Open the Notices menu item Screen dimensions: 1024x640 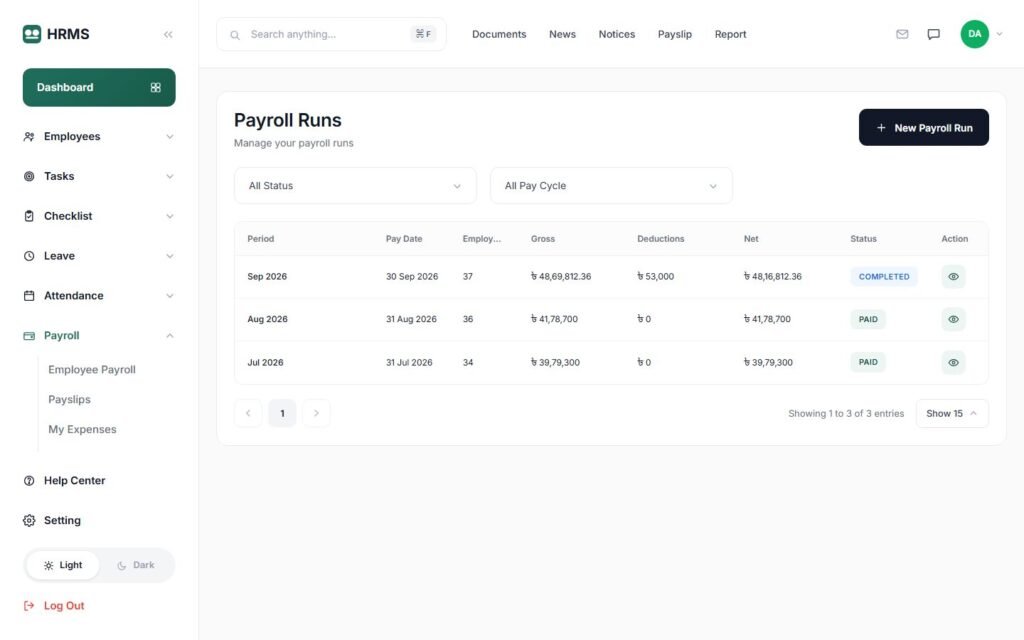(x=616, y=34)
